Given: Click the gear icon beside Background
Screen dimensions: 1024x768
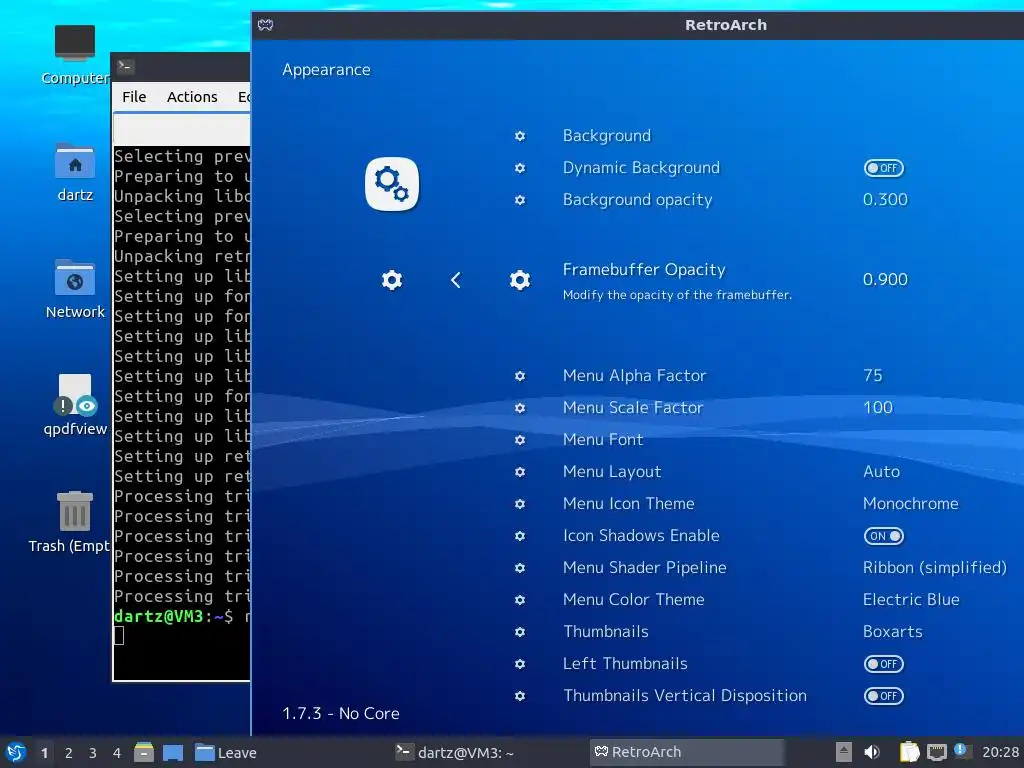Looking at the screenshot, I should (x=520, y=136).
